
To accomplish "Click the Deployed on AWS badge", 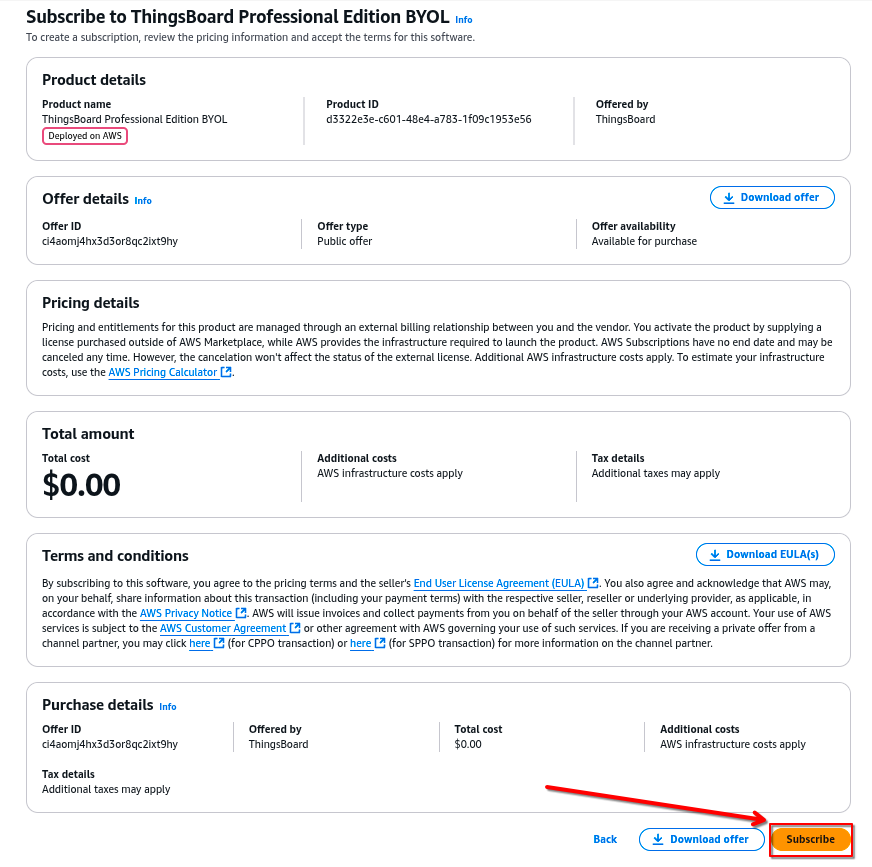I will (85, 136).
